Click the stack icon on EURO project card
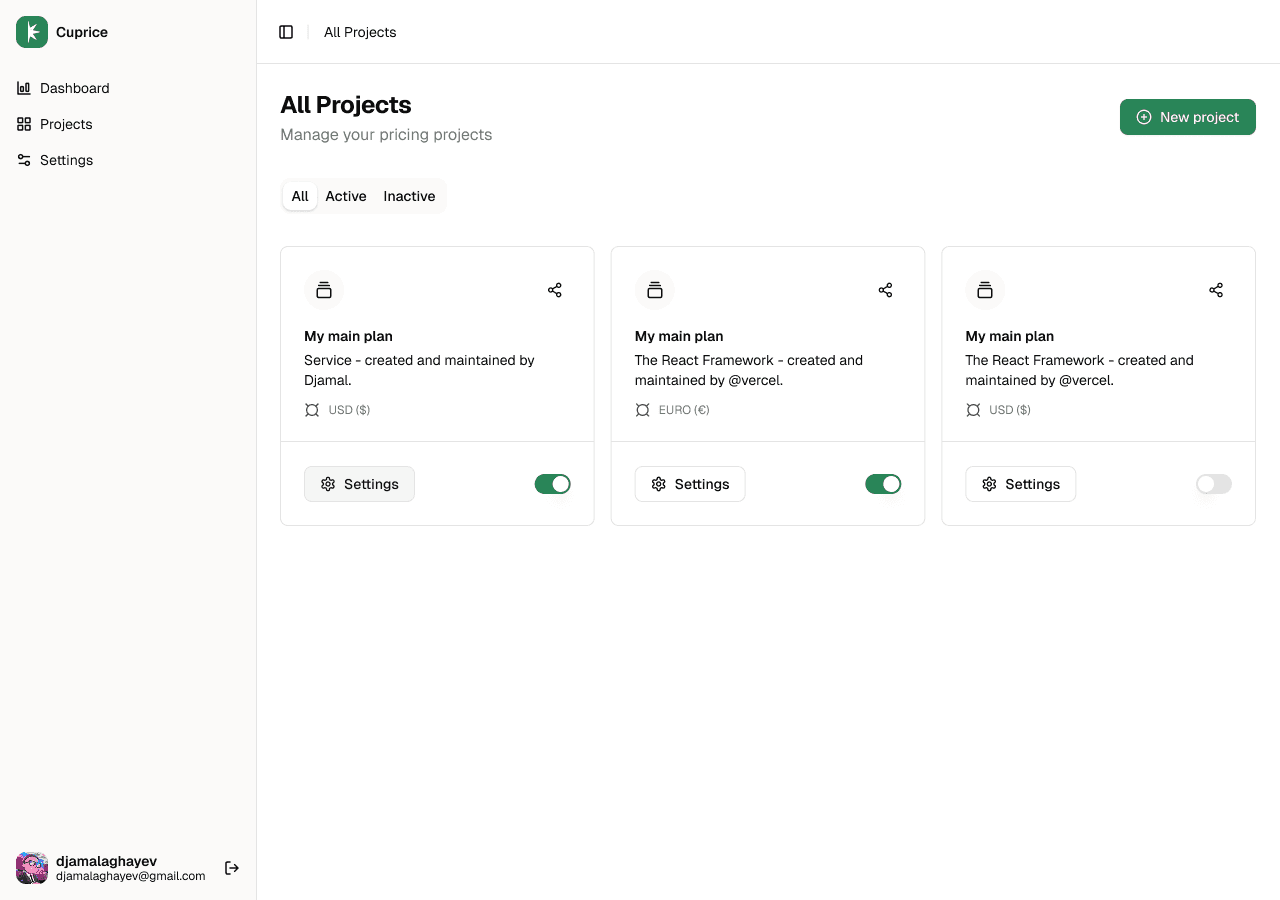Image resolution: width=1280 pixels, height=900 pixels. [655, 290]
